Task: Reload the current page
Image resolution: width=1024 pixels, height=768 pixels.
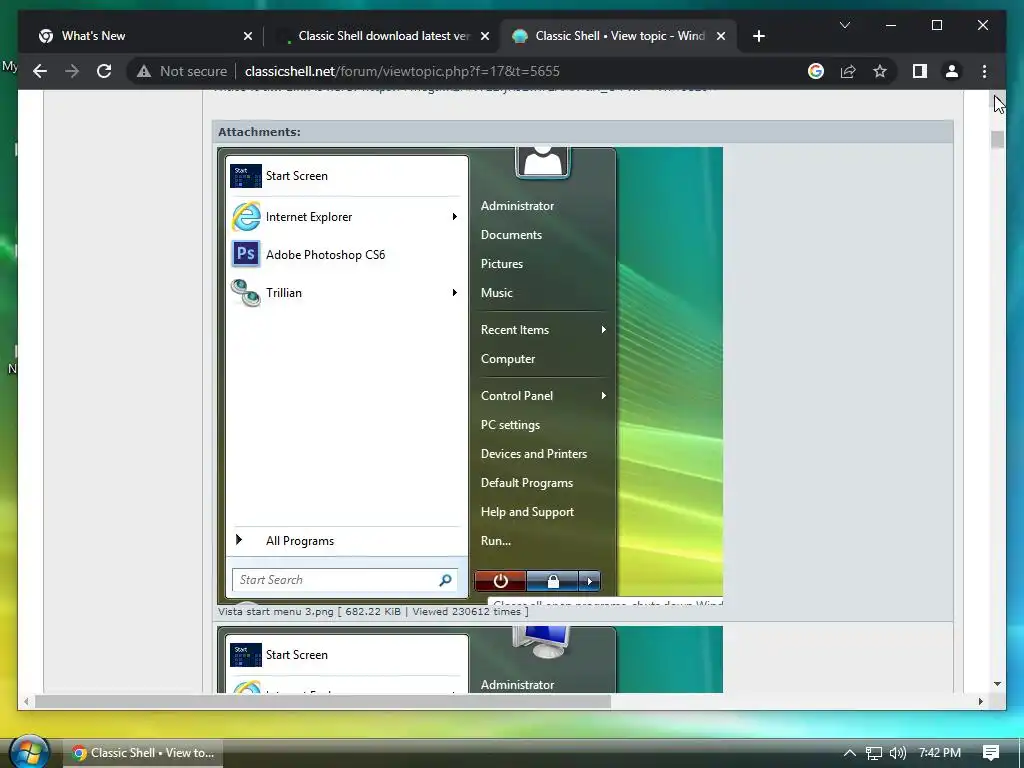Action: [x=104, y=71]
